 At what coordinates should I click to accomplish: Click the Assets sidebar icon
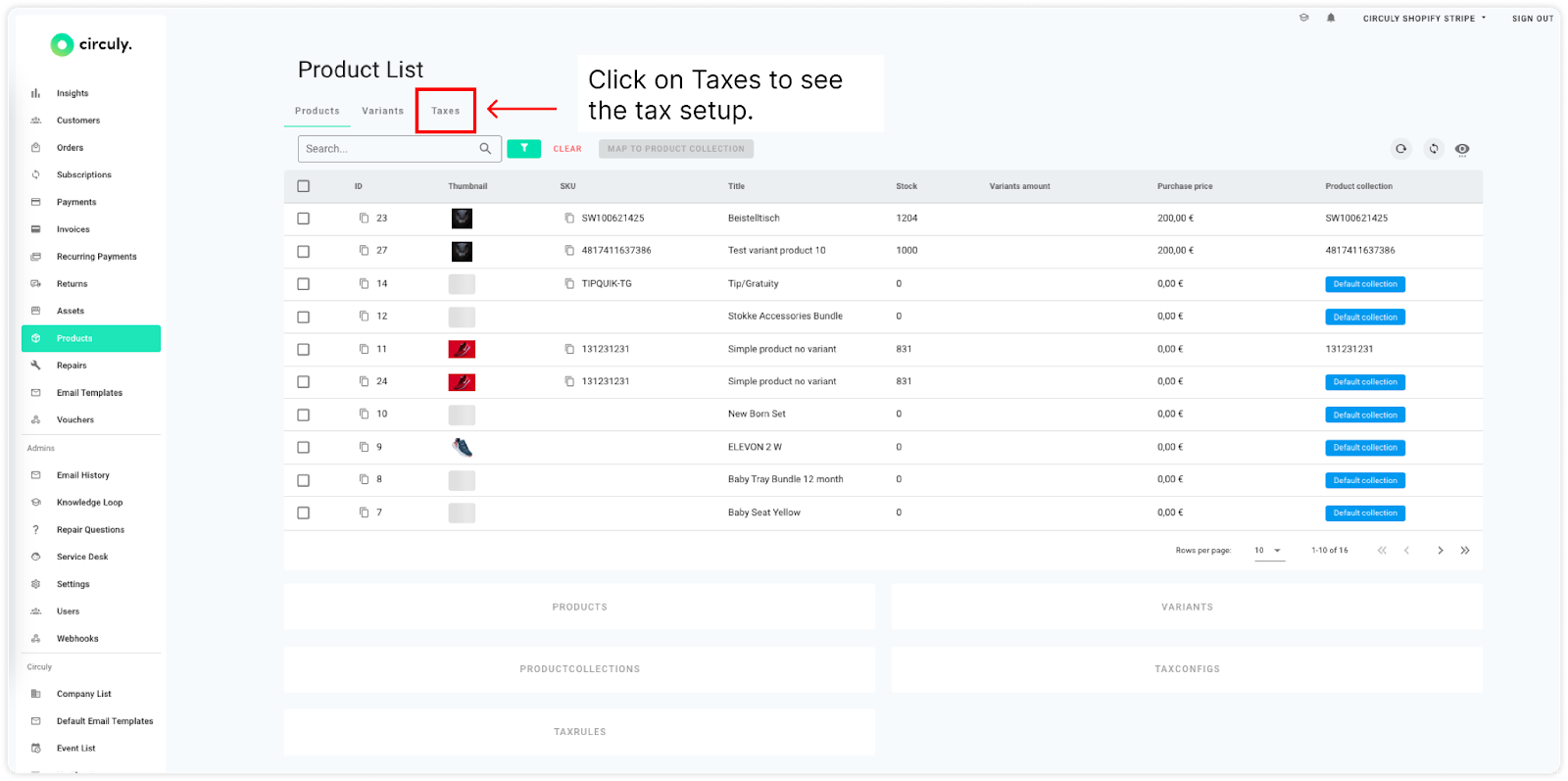point(35,311)
